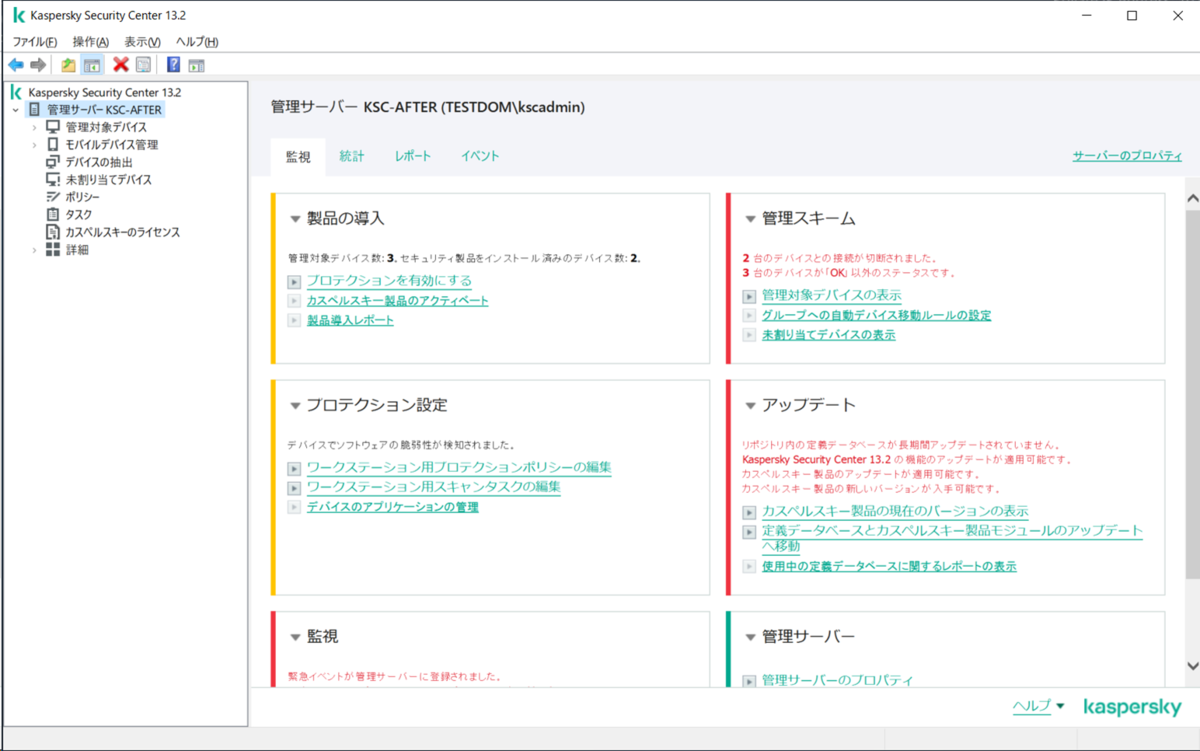
Task: Expand the 詳細 tree node
Action: pyautogui.click(x=34, y=250)
